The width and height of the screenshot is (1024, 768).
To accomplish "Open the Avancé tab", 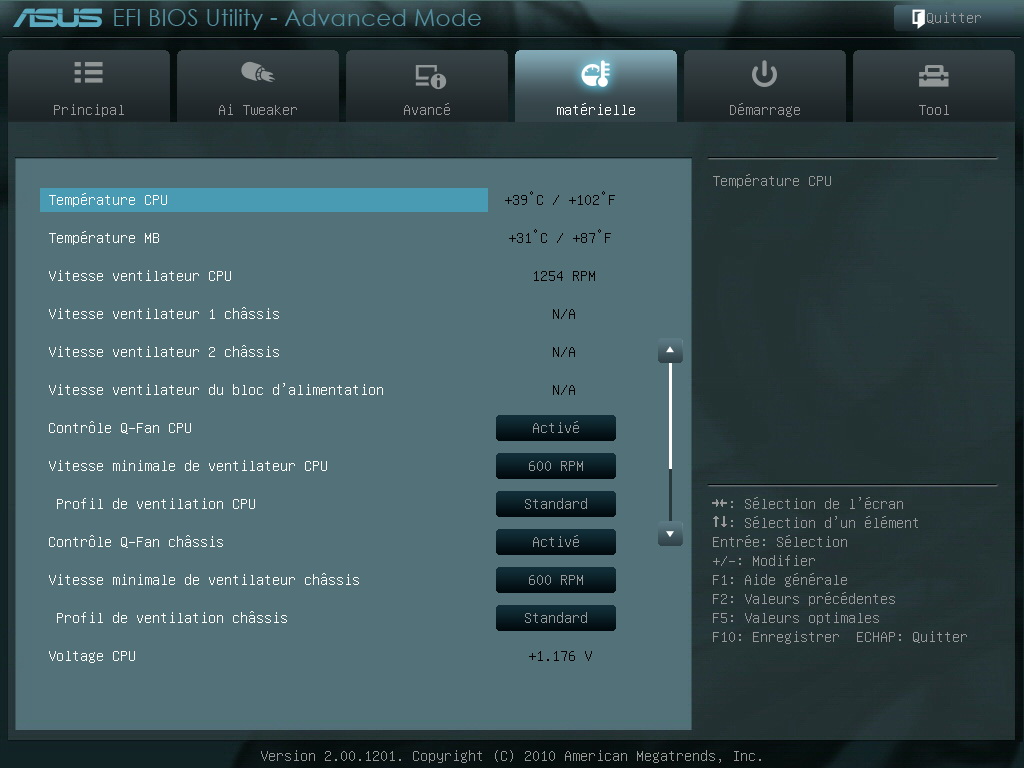I will (x=427, y=86).
